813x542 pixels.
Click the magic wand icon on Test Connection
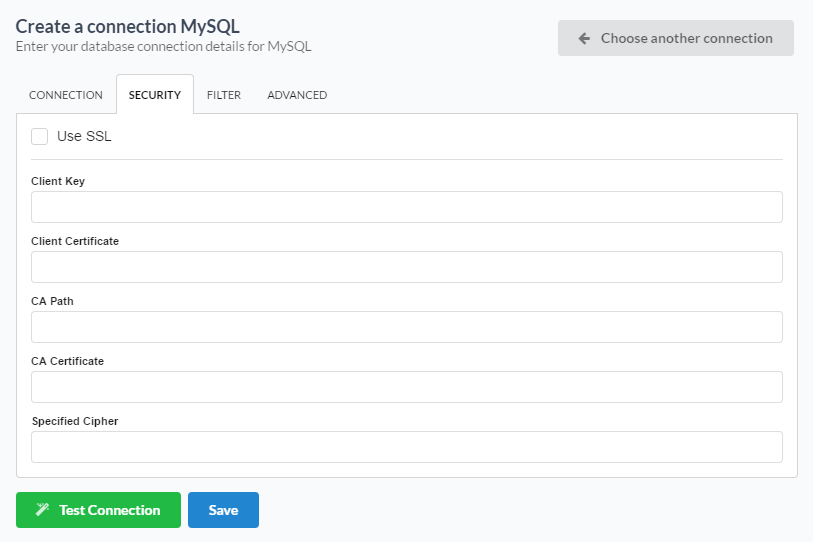tap(42, 510)
